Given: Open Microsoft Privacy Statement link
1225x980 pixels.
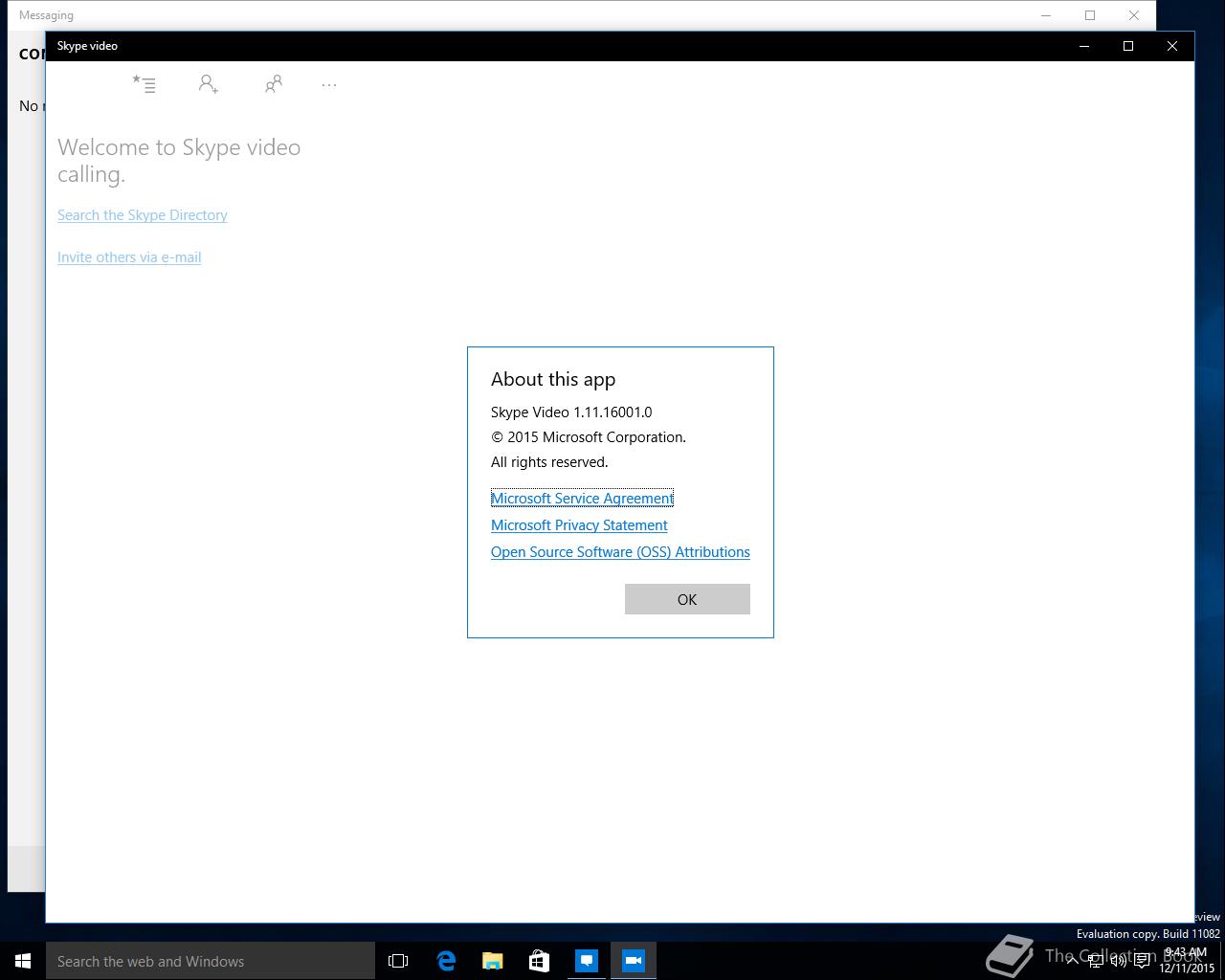Looking at the screenshot, I should click(579, 525).
